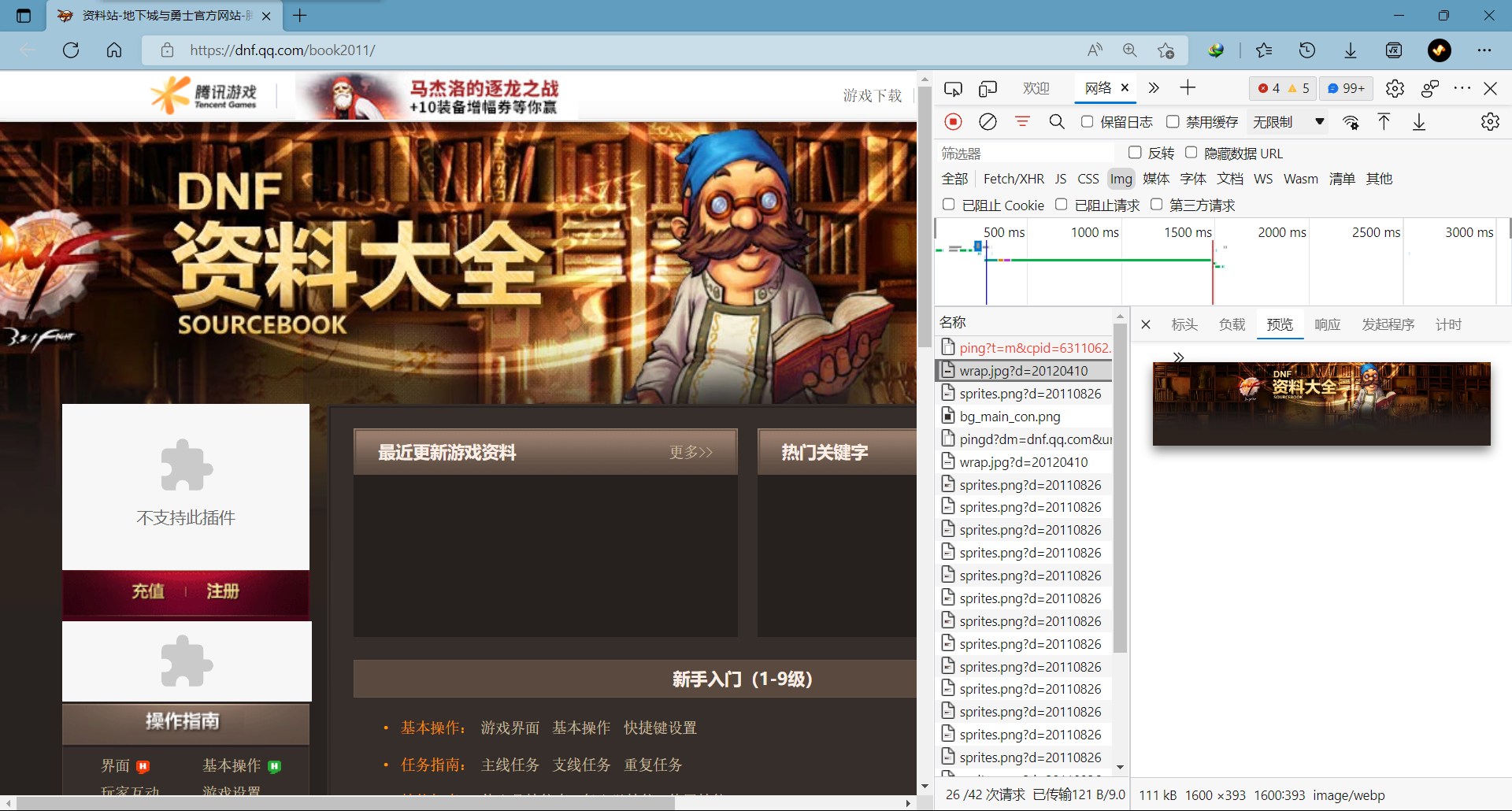Viewport: 1512px width, 811px height.
Task: Expand hidden detail tabs with the » chevron
Action: coord(1179,357)
